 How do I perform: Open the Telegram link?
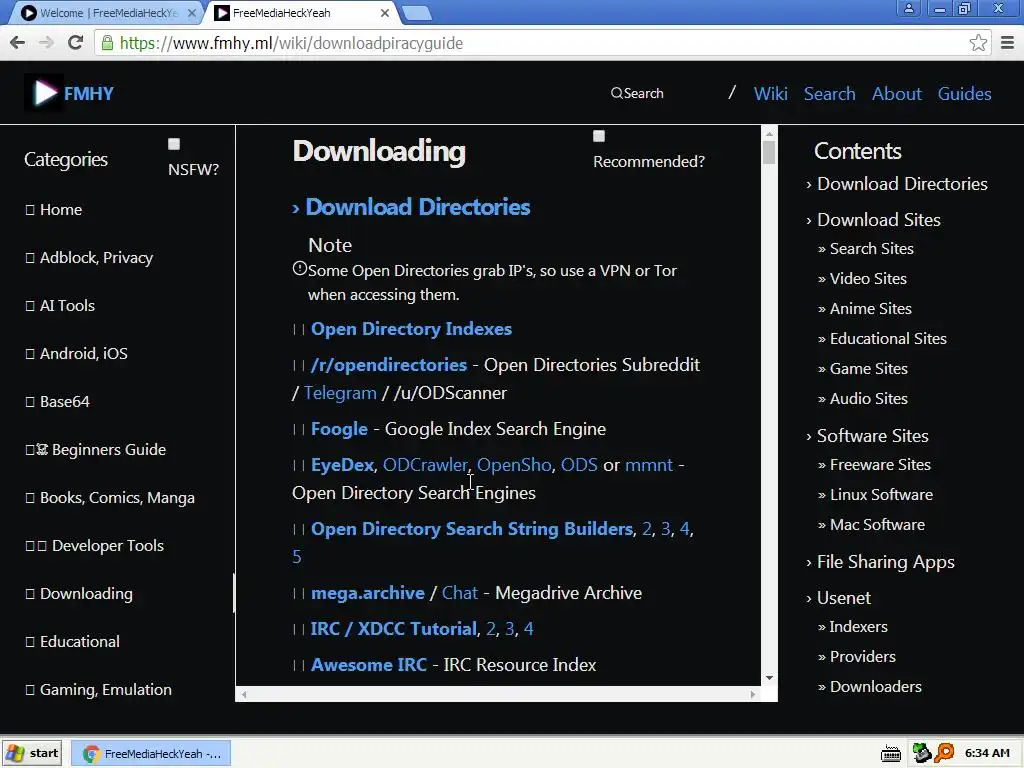click(340, 393)
